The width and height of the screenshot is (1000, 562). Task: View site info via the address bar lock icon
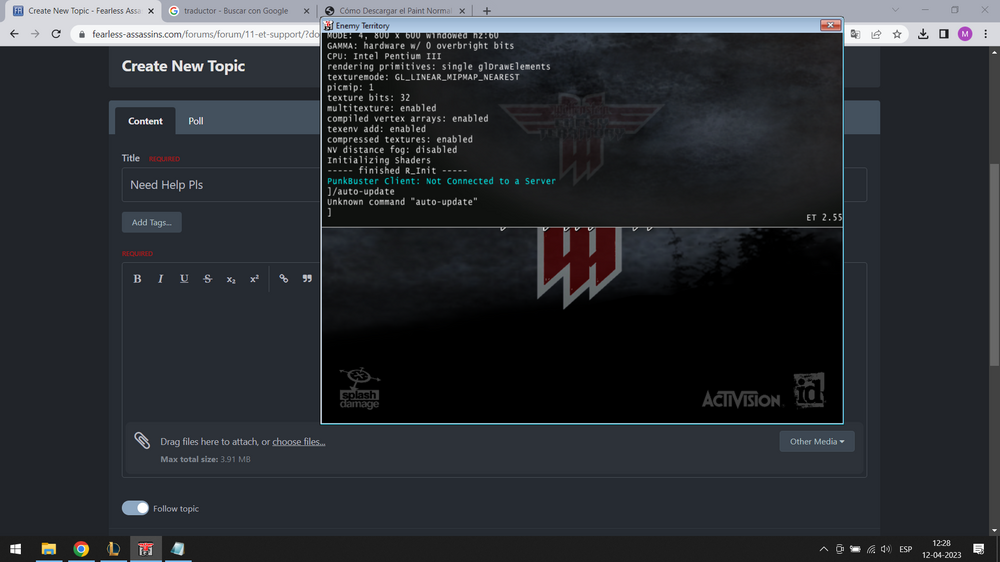82,34
